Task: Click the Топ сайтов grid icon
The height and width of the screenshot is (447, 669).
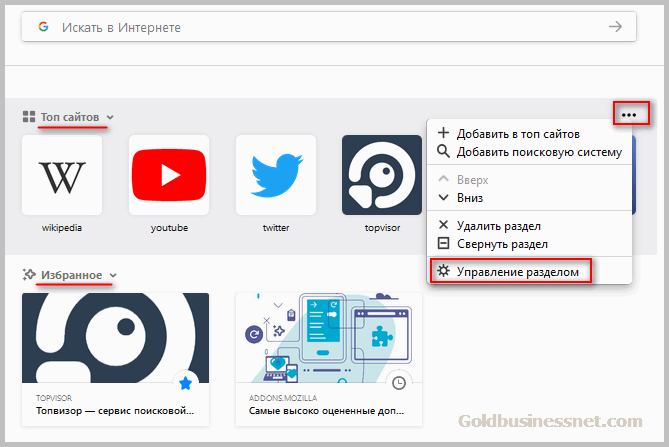Action: pos(29,116)
